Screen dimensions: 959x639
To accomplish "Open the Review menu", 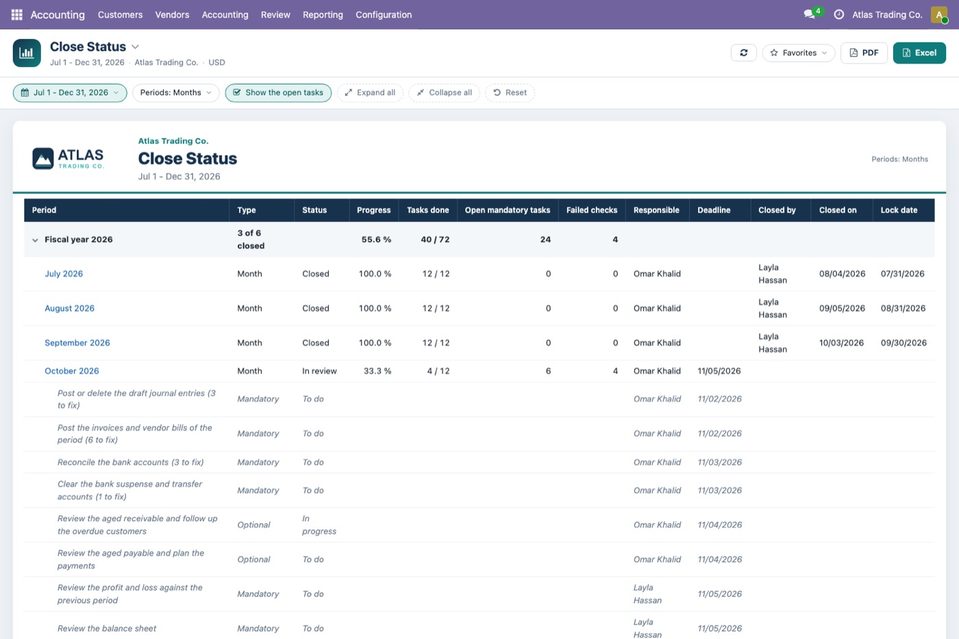I will pyautogui.click(x=275, y=15).
